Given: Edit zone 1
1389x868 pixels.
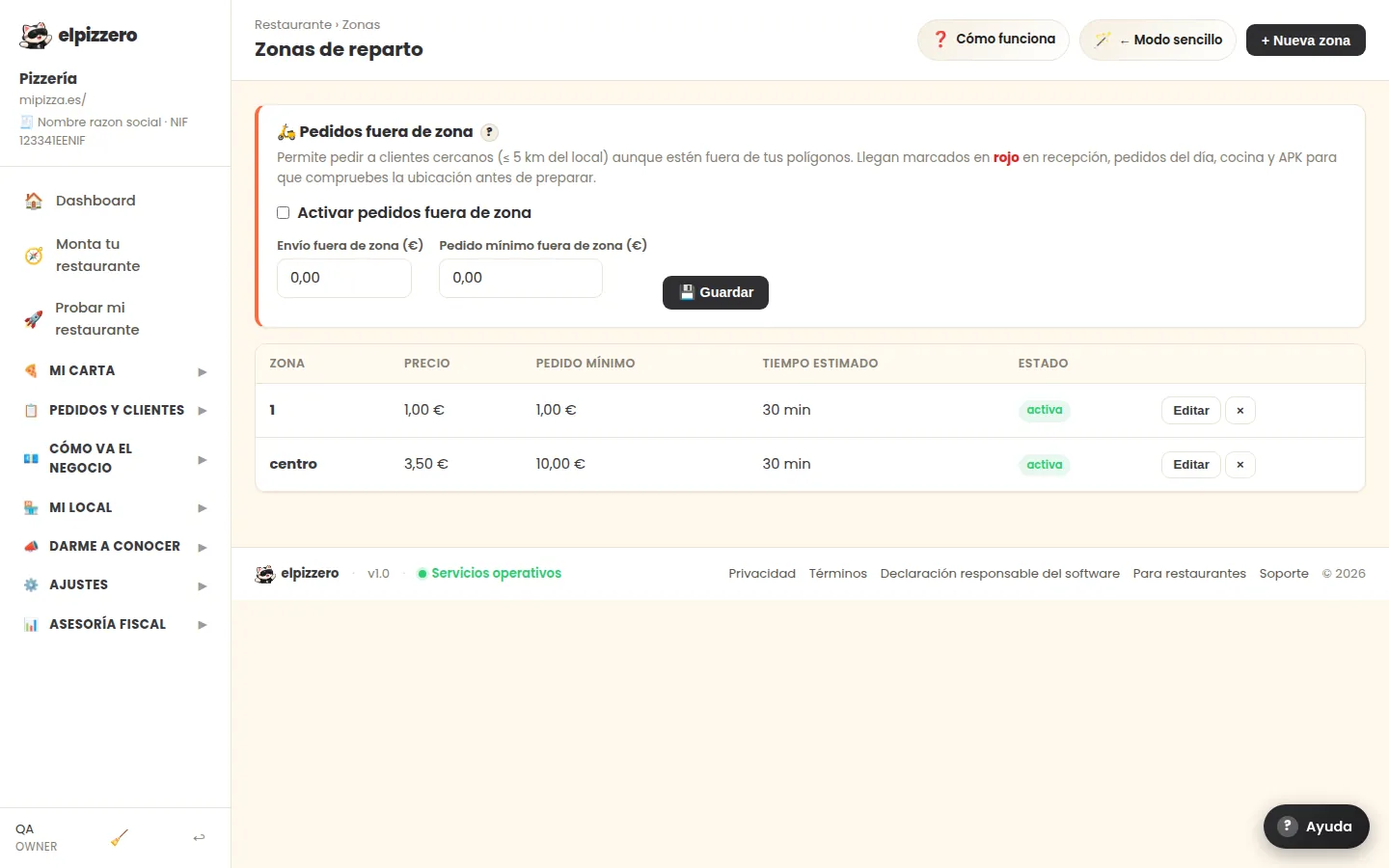Looking at the screenshot, I should (x=1191, y=411).
